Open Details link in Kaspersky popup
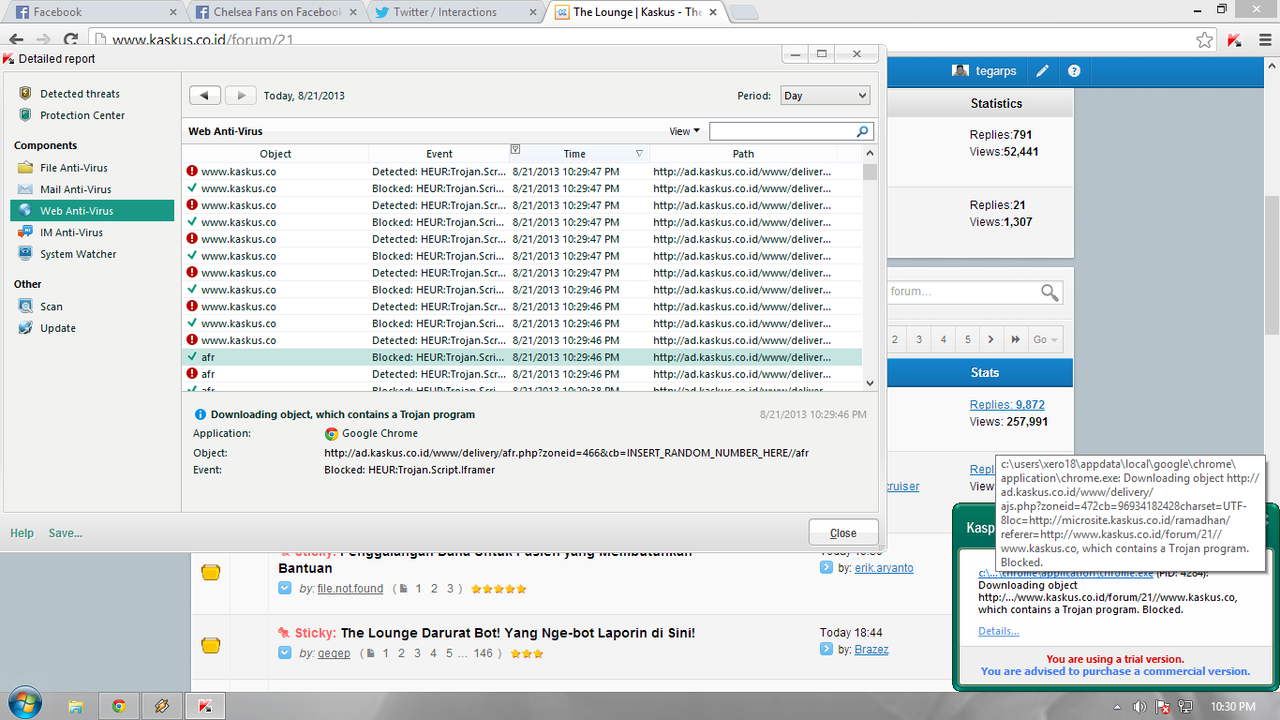 click(x=998, y=631)
